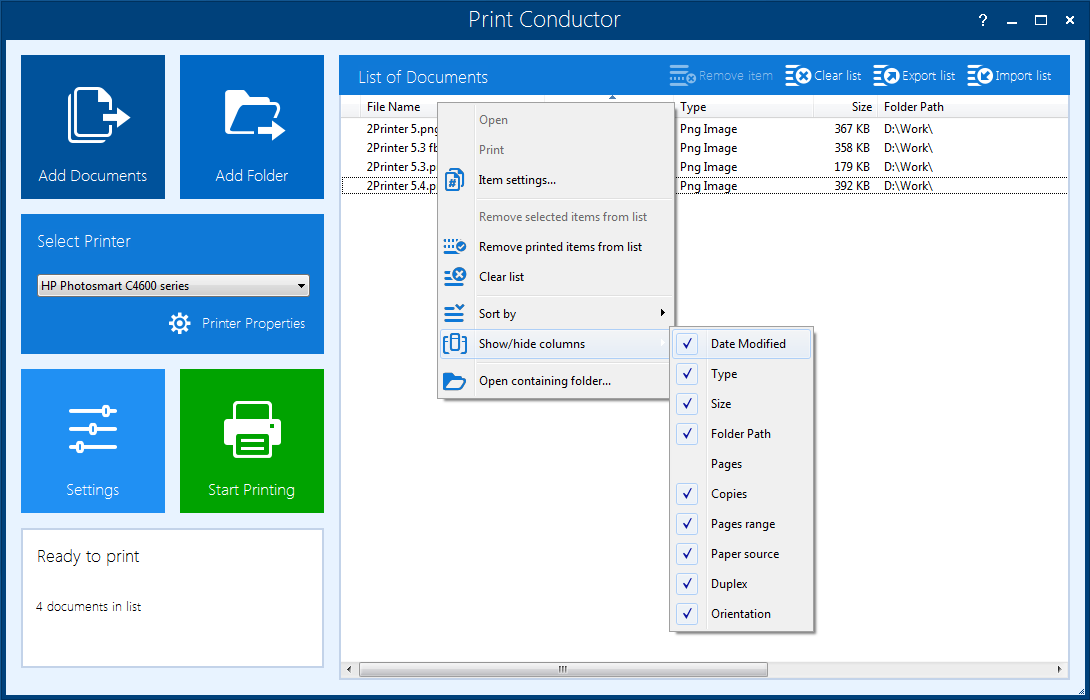
Task: Click the Help question mark button
Action: pos(983,20)
